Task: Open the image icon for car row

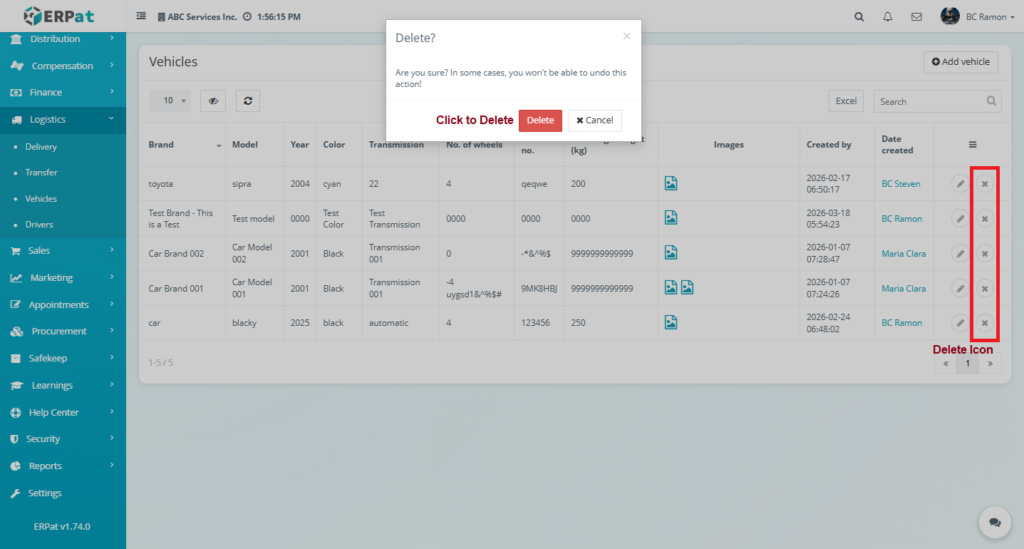Action: [671, 323]
